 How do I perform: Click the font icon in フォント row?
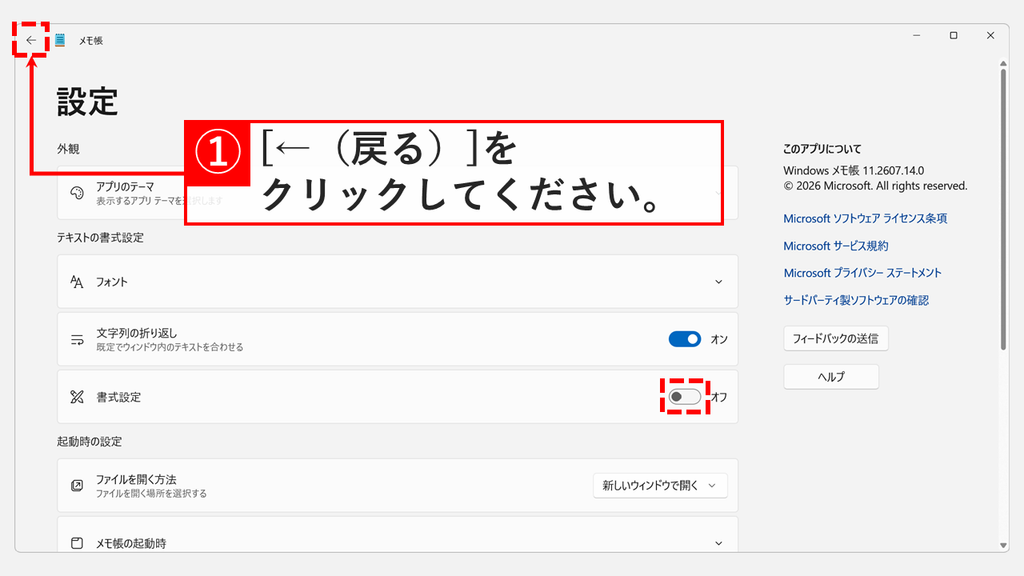click(x=77, y=282)
